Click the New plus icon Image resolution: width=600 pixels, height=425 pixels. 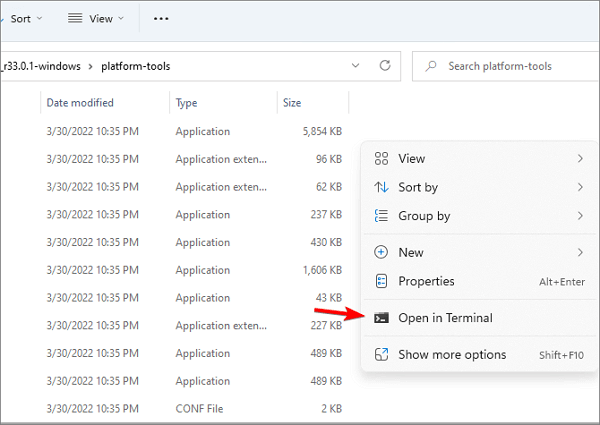tap(381, 252)
